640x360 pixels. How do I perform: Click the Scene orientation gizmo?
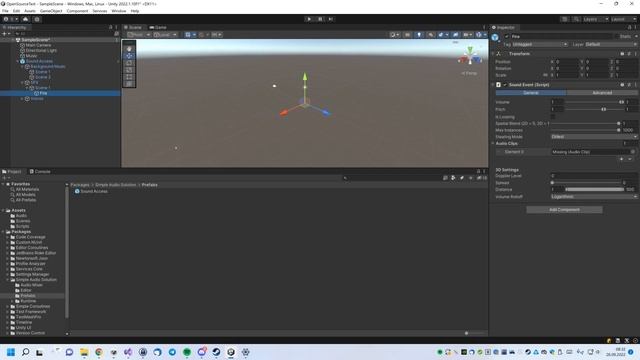[470, 57]
